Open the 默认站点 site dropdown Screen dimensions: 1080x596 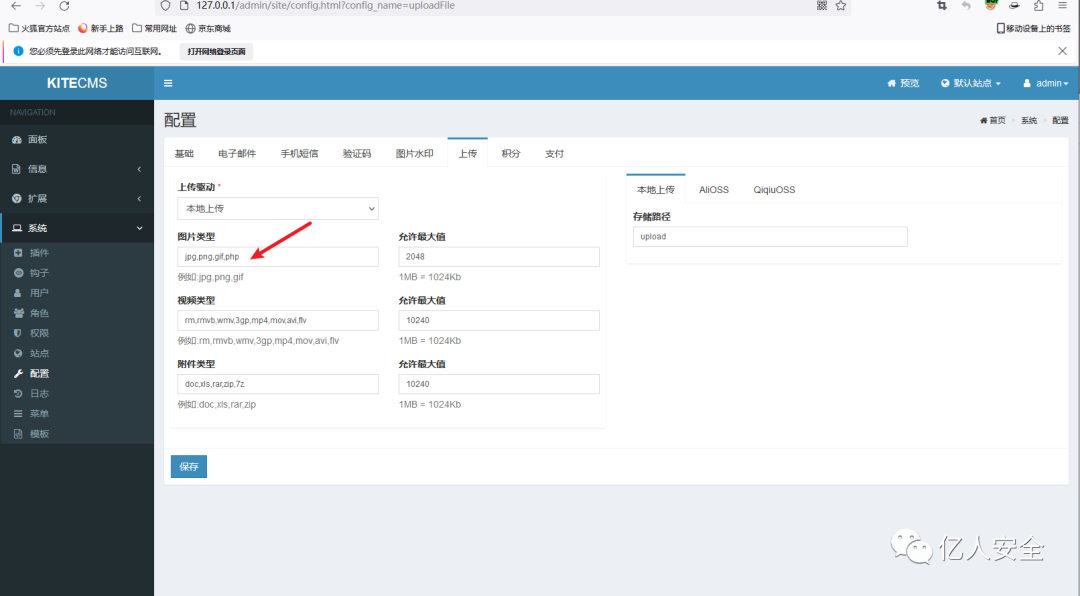click(970, 83)
